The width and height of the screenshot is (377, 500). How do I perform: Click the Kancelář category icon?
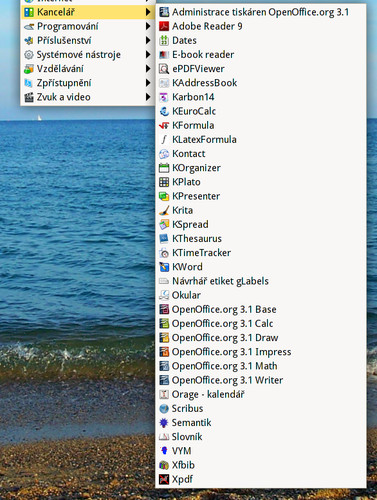pos(29,12)
